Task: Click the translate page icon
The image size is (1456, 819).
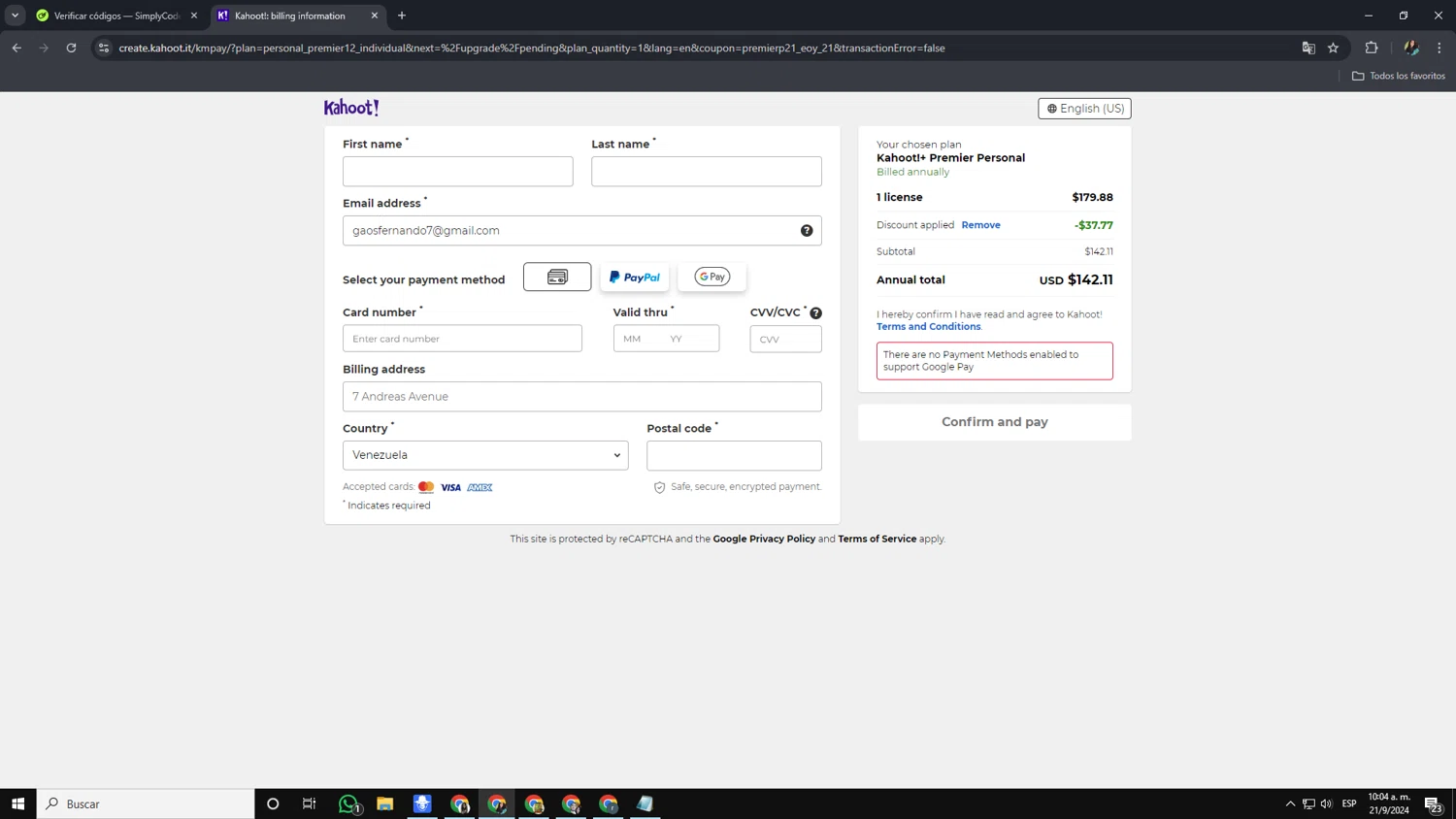Action: [1307, 48]
